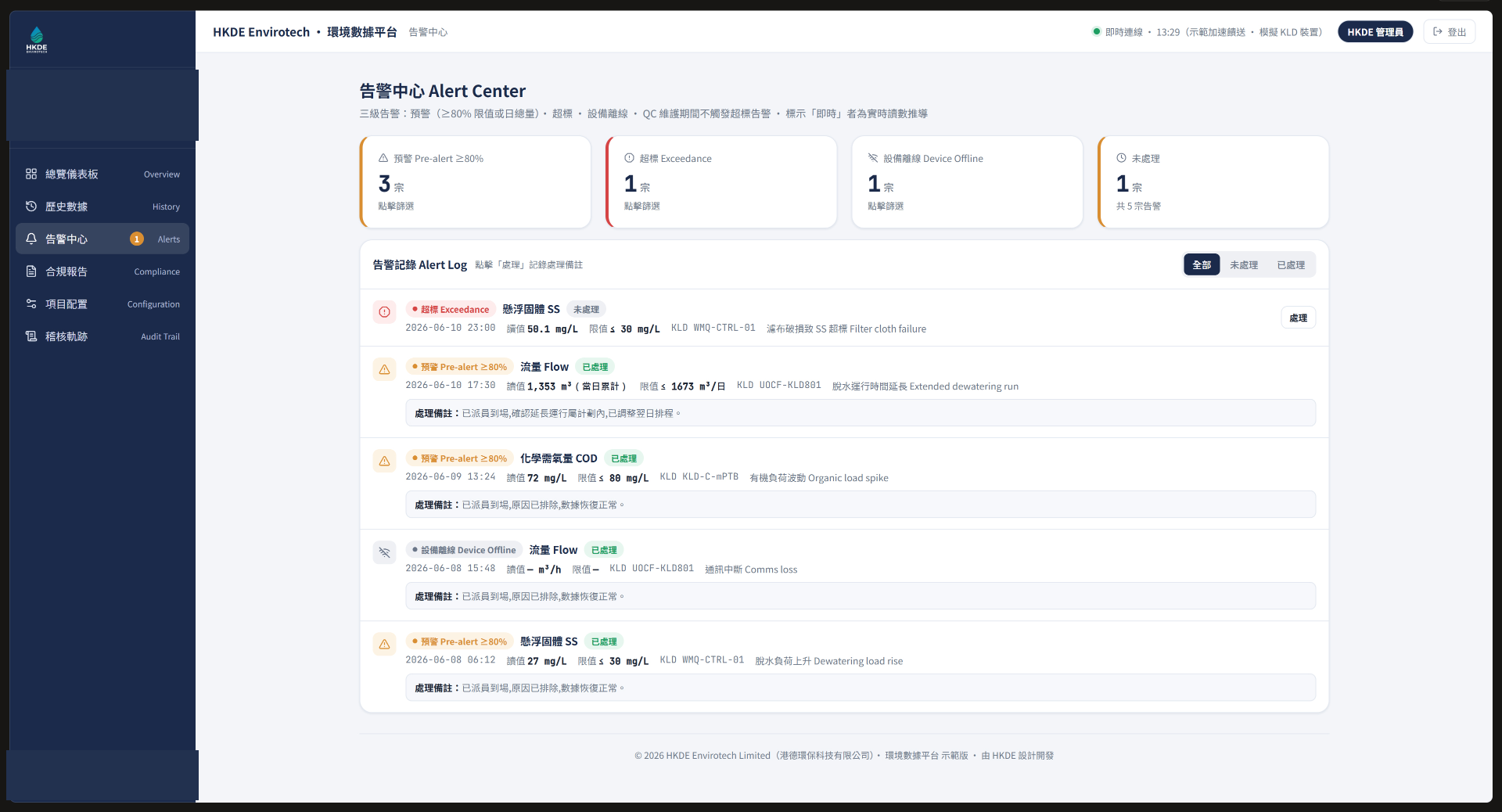Click the Configuration sliders icon
This screenshot has width=1502, height=812.
point(31,304)
